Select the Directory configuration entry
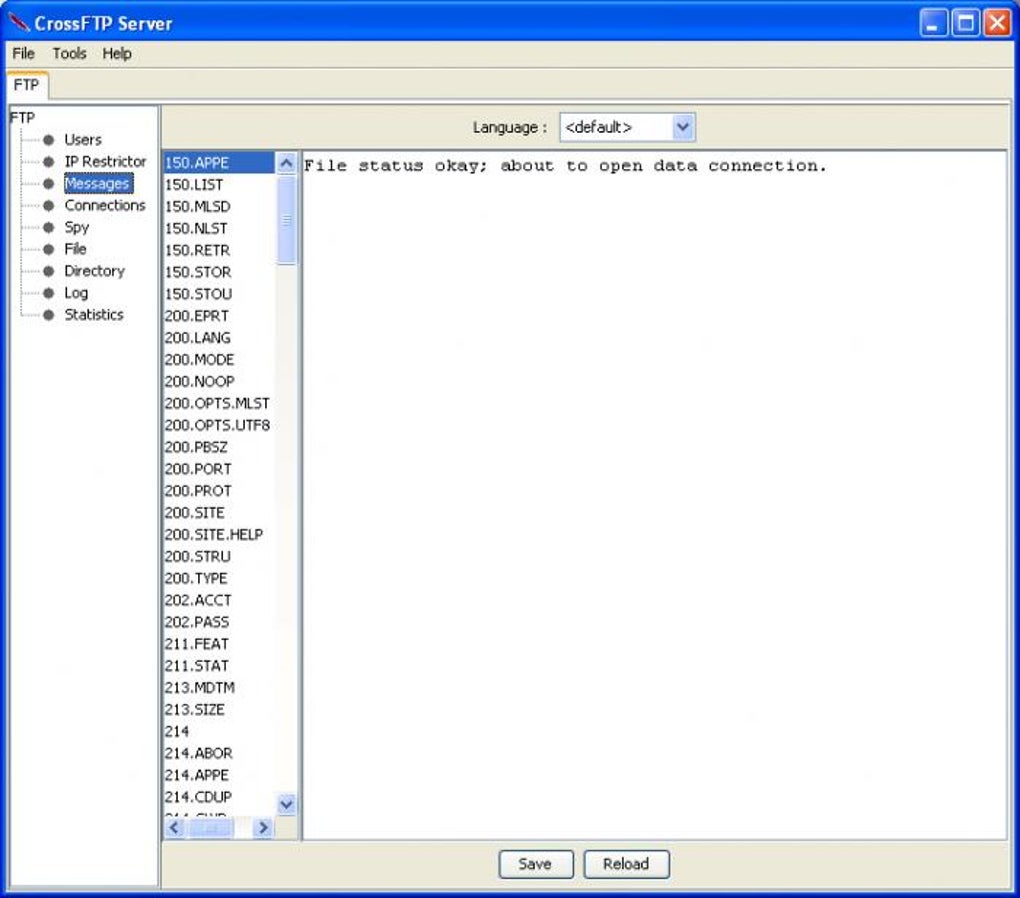1020x898 pixels. [x=95, y=271]
